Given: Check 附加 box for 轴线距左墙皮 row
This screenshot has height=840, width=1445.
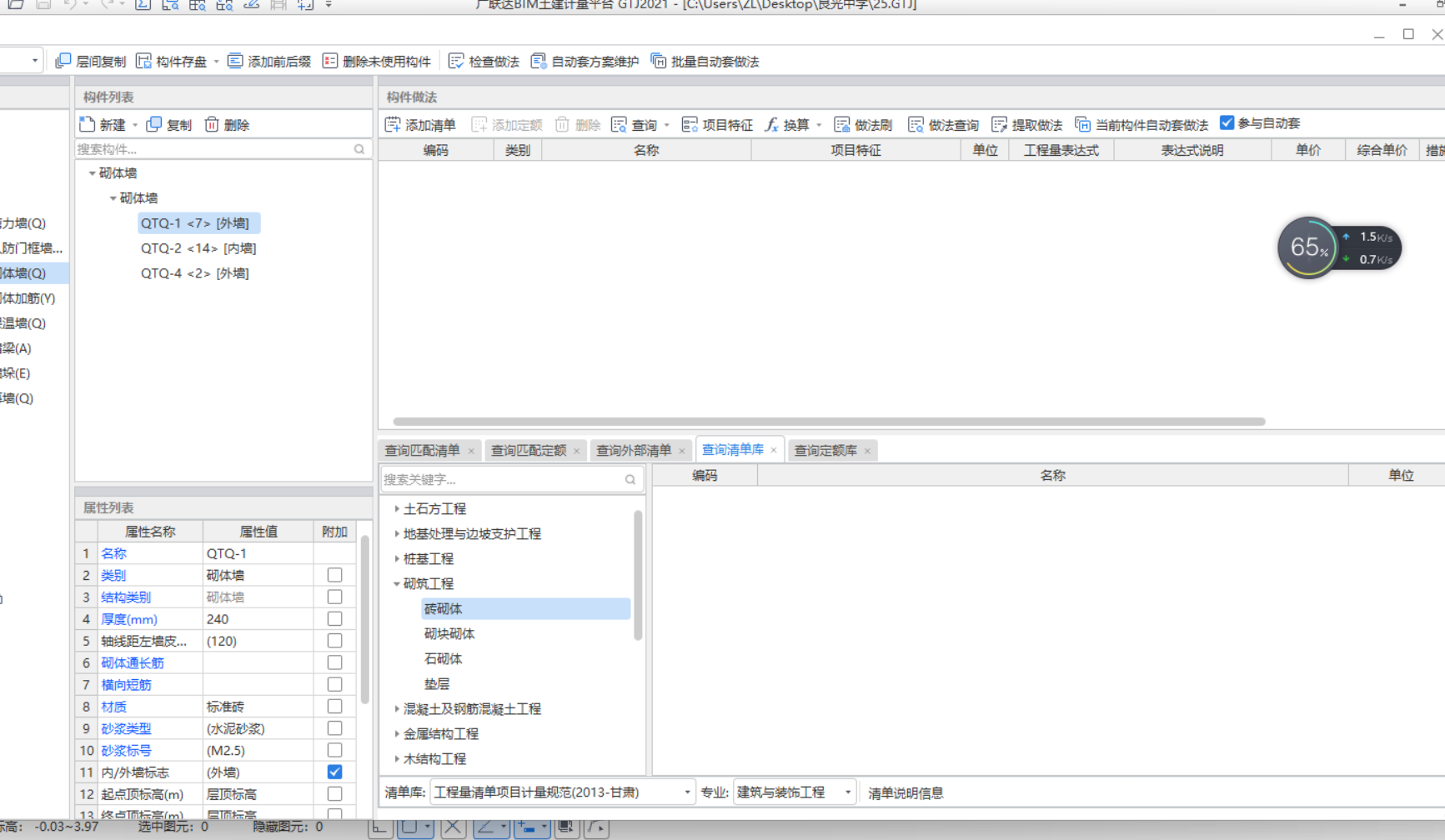Looking at the screenshot, I should click(334, 641).
